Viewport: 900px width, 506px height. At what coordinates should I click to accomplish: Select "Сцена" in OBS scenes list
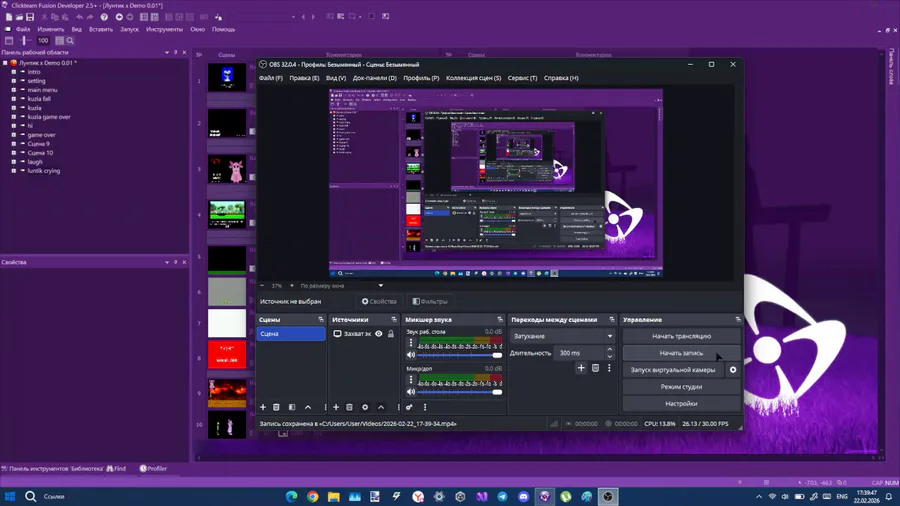click(x=291, y=334)
